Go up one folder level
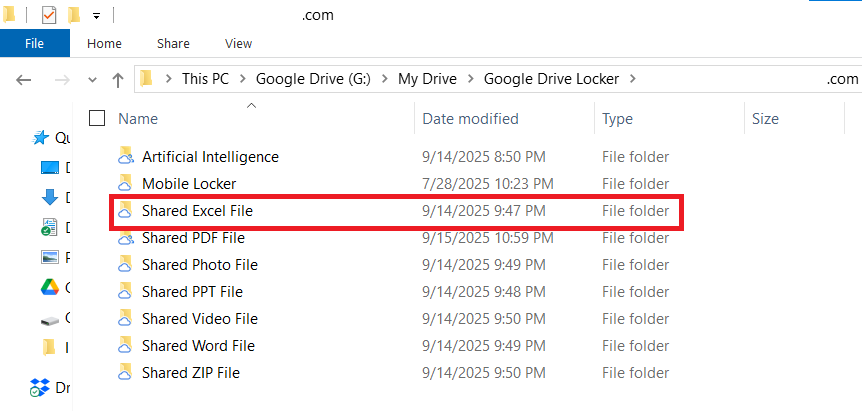 pos(118,79)
